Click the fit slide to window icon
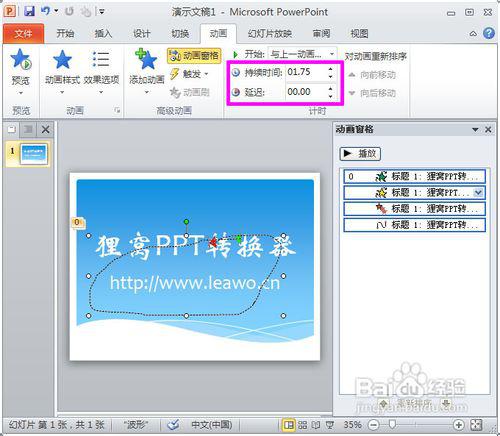This screenshot has height=436, width=500. [x=476, y=425]
